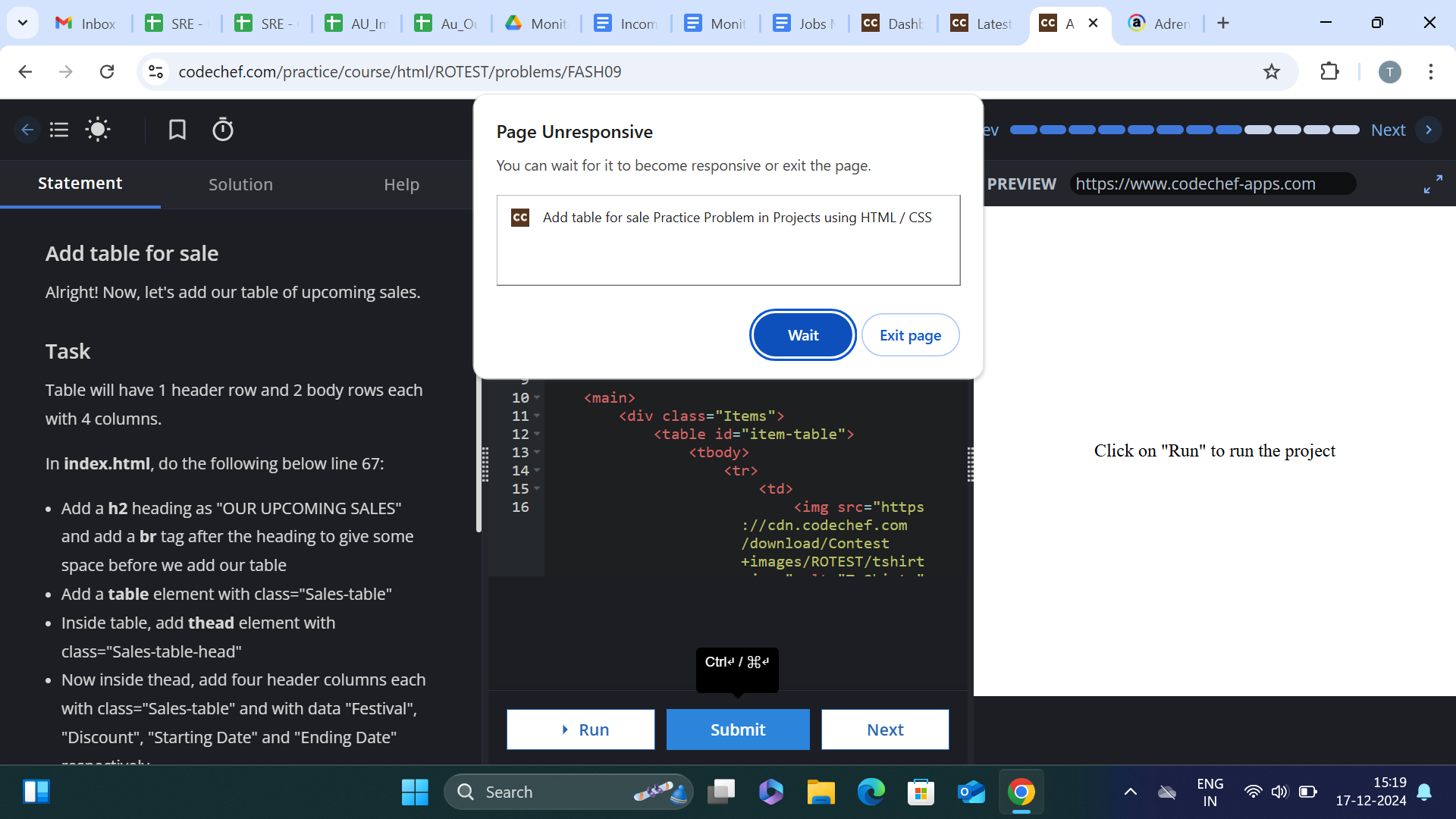Screen dimensions: 1456x819
Task: Click the preview URL field
Action: coord(1212,184)
